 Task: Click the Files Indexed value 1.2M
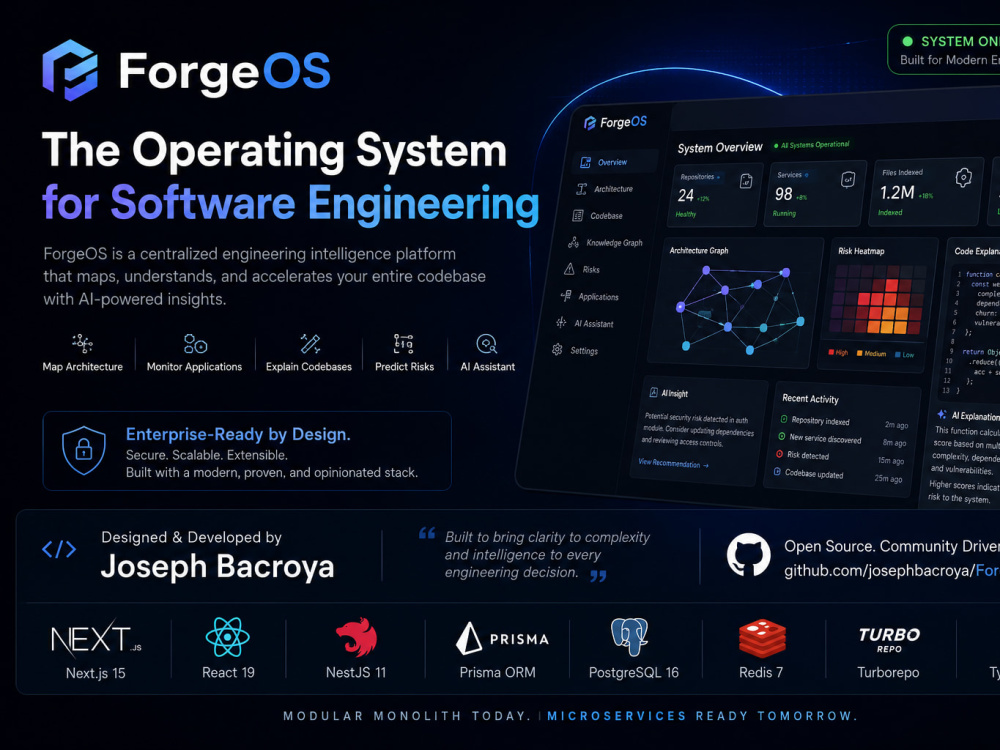pyautogui.click(x=897, y=192)
